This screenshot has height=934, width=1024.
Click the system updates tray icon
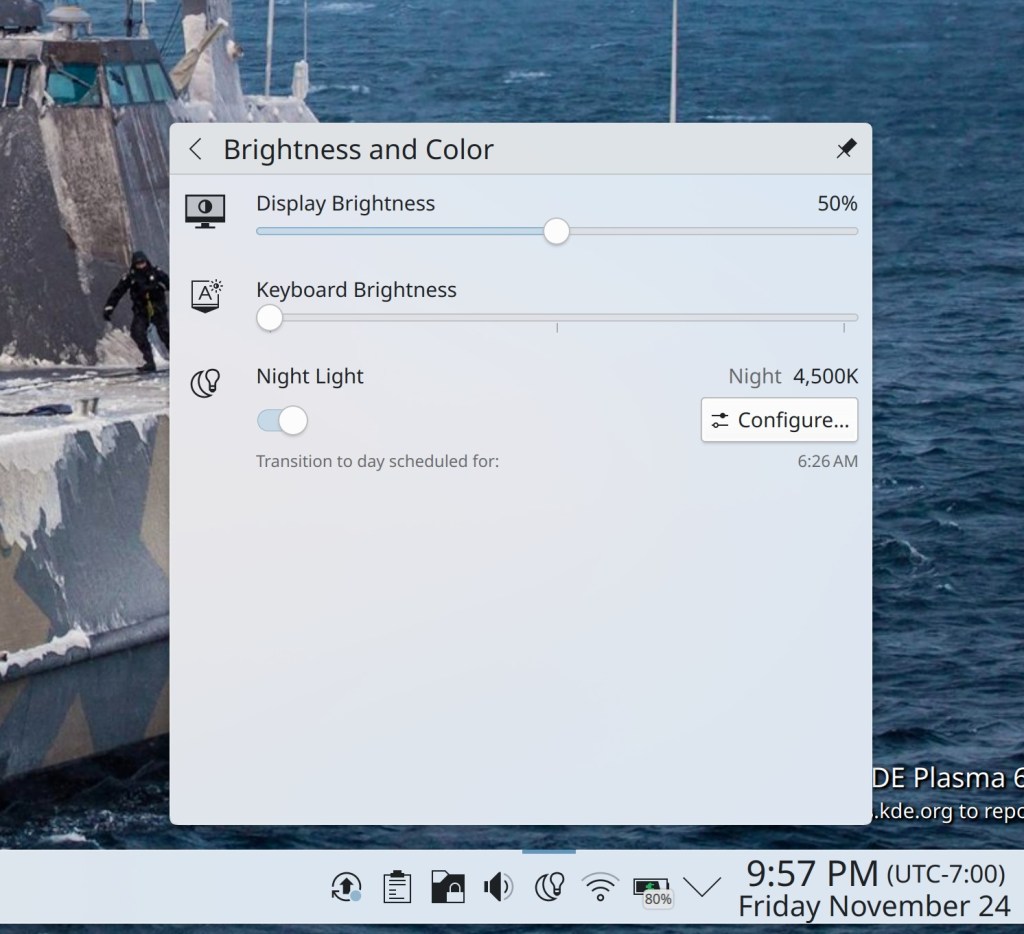(x=346, y=886)
